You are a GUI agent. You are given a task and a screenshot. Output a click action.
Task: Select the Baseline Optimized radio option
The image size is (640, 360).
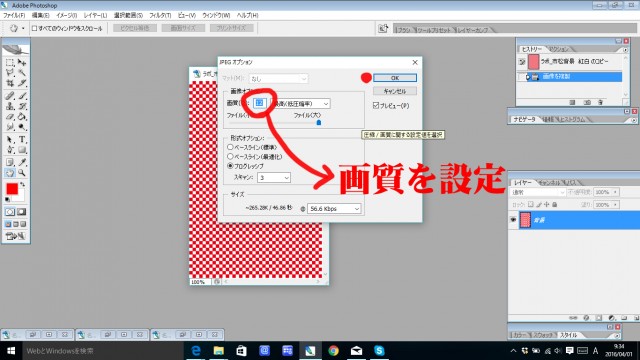coord(230,156)
